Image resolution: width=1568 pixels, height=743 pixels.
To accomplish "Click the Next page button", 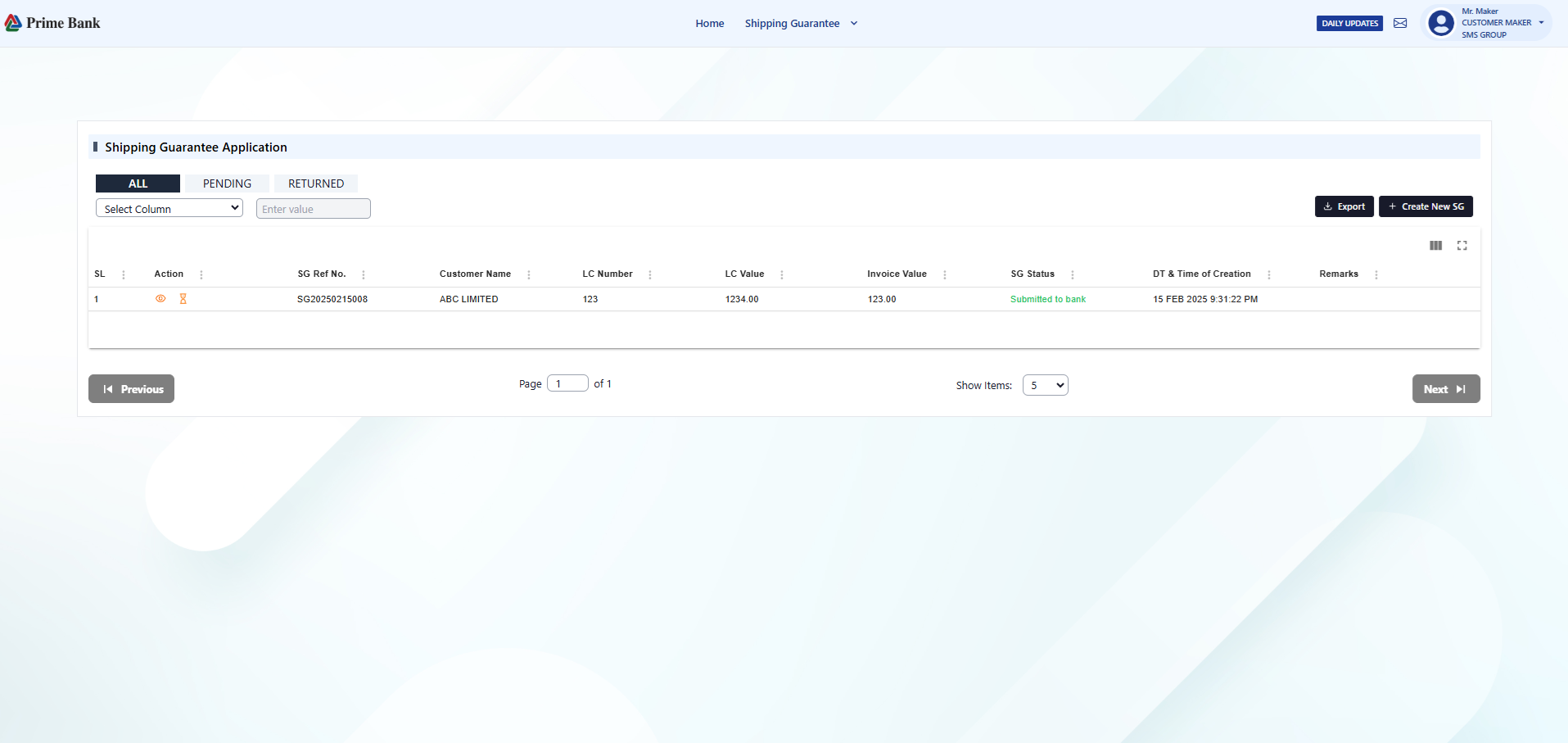I will (x=1446, y=389).
